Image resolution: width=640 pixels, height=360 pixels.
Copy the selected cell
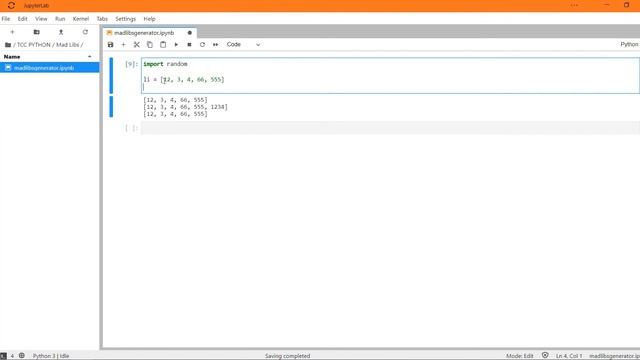coord(150,44)
